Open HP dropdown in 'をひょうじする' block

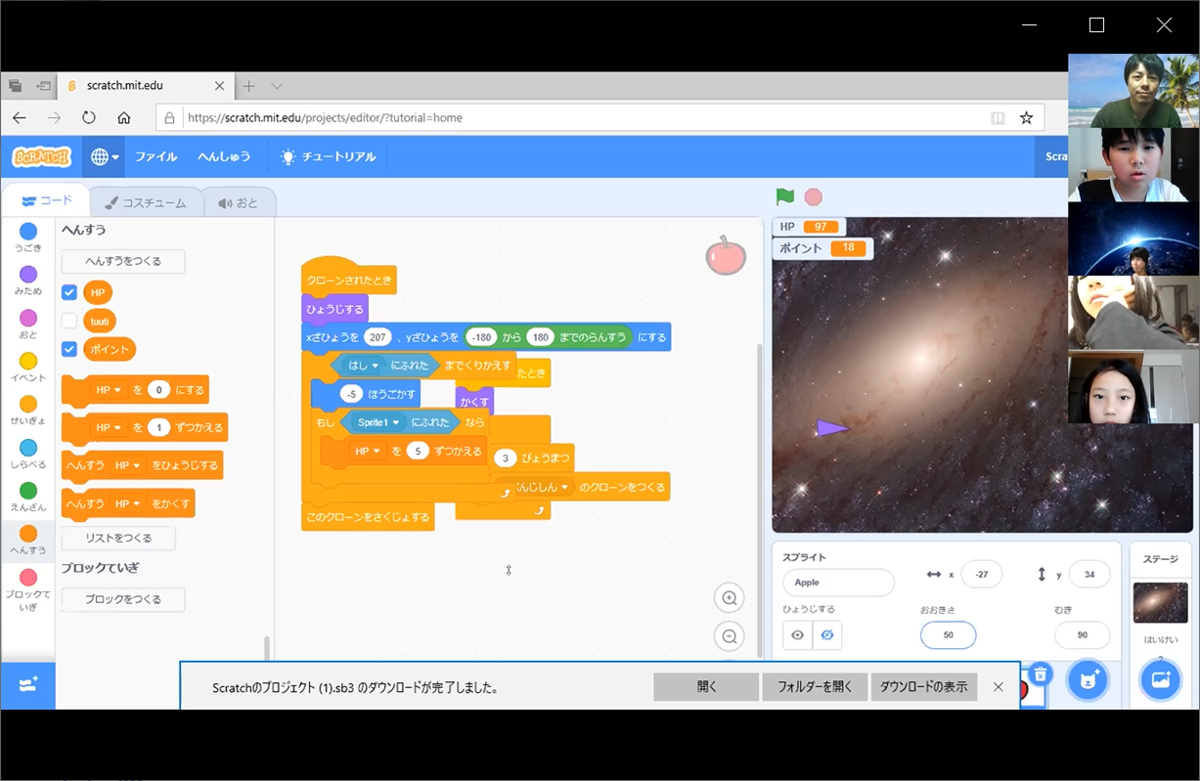127,466
